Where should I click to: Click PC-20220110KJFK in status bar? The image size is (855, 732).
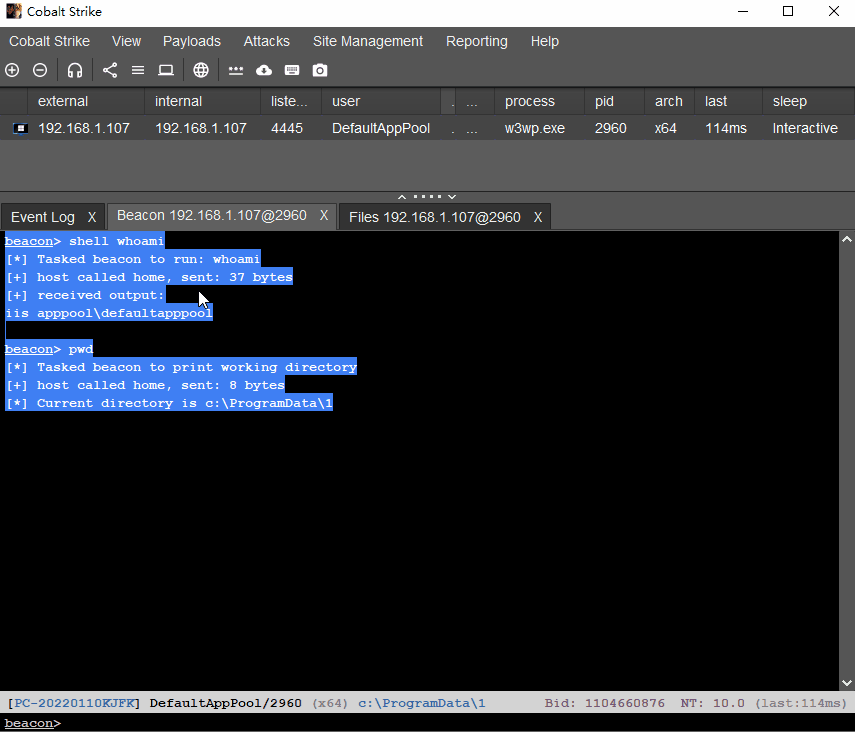point(74,703)
